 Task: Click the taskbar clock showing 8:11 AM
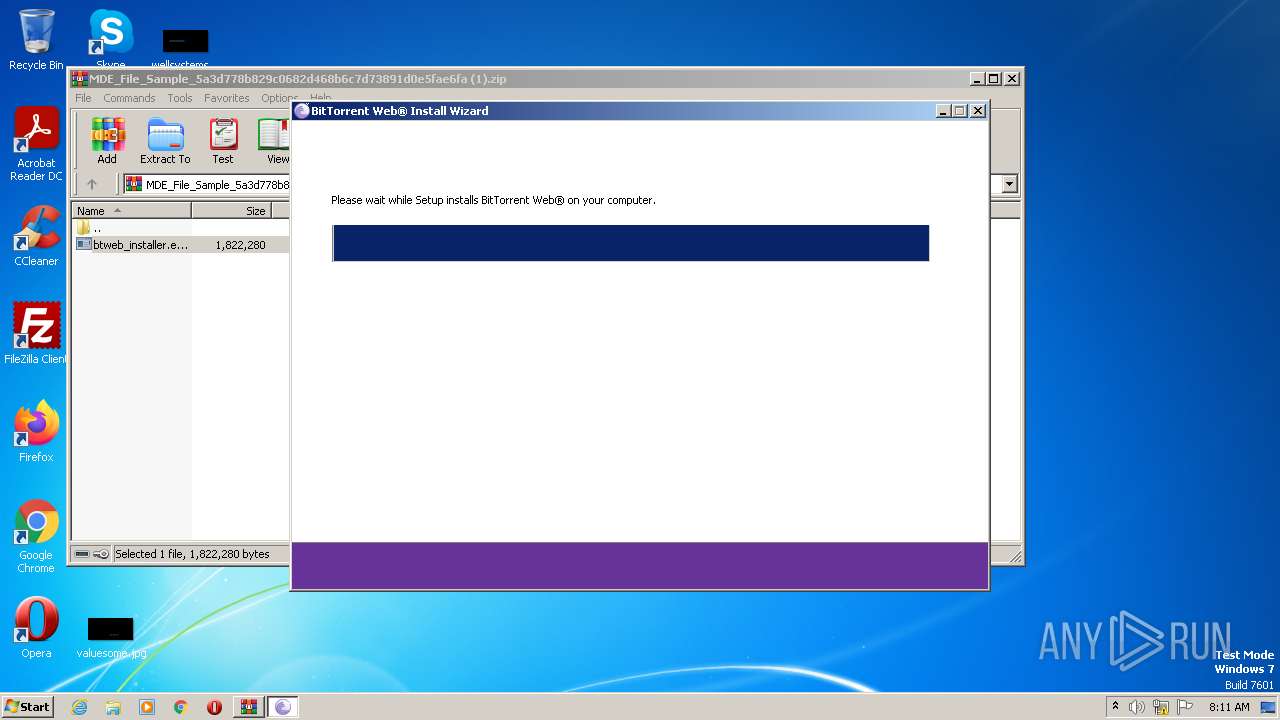1229,707
